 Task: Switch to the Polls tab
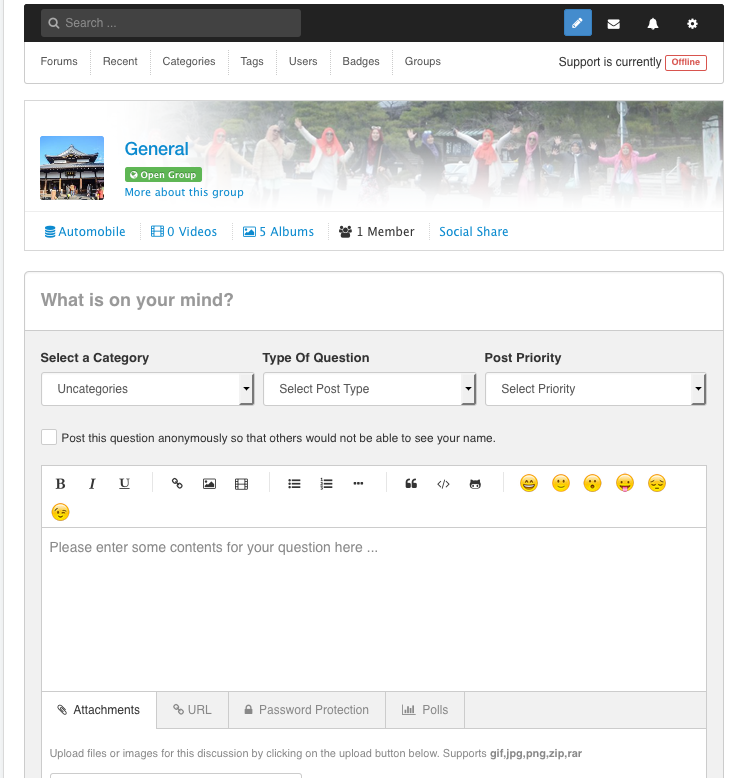coord(425,710)
